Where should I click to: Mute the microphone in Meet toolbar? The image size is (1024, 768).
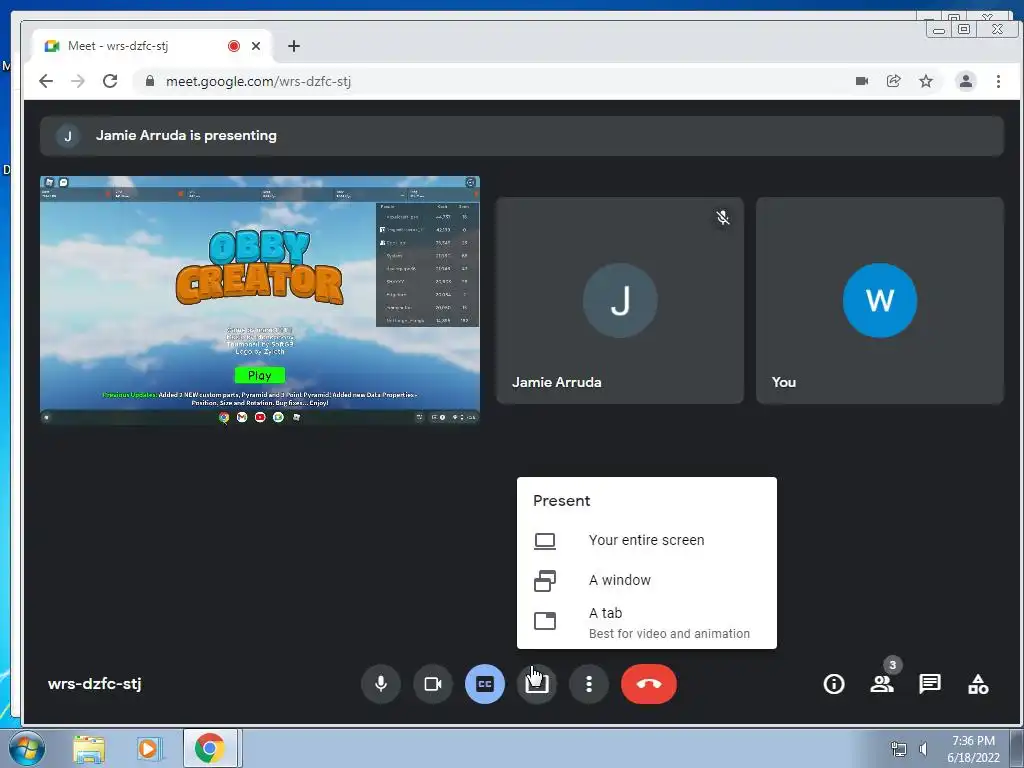pos(381,684)
